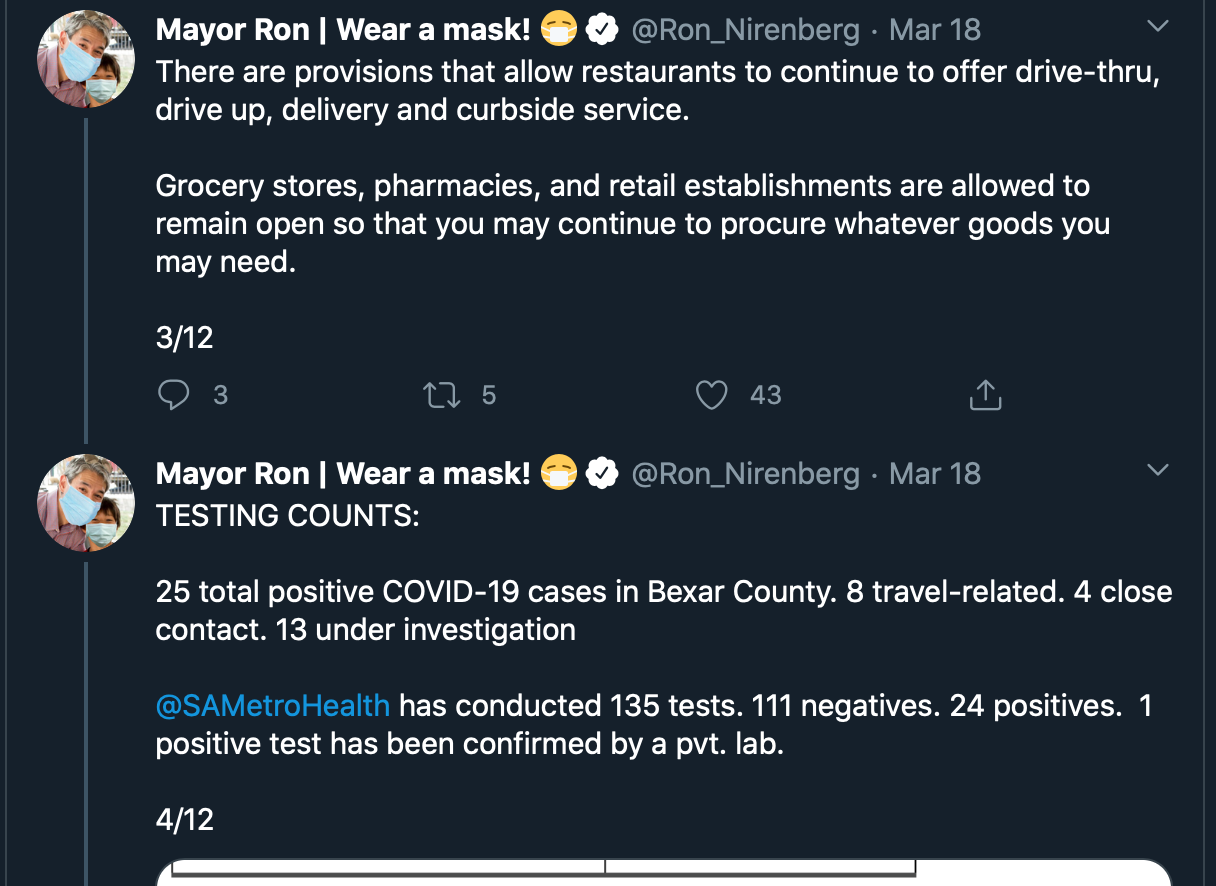Screen dimensions: 1216x886
Task: Open the first tweet's options chevron
Action: [x=1157, y=27]
